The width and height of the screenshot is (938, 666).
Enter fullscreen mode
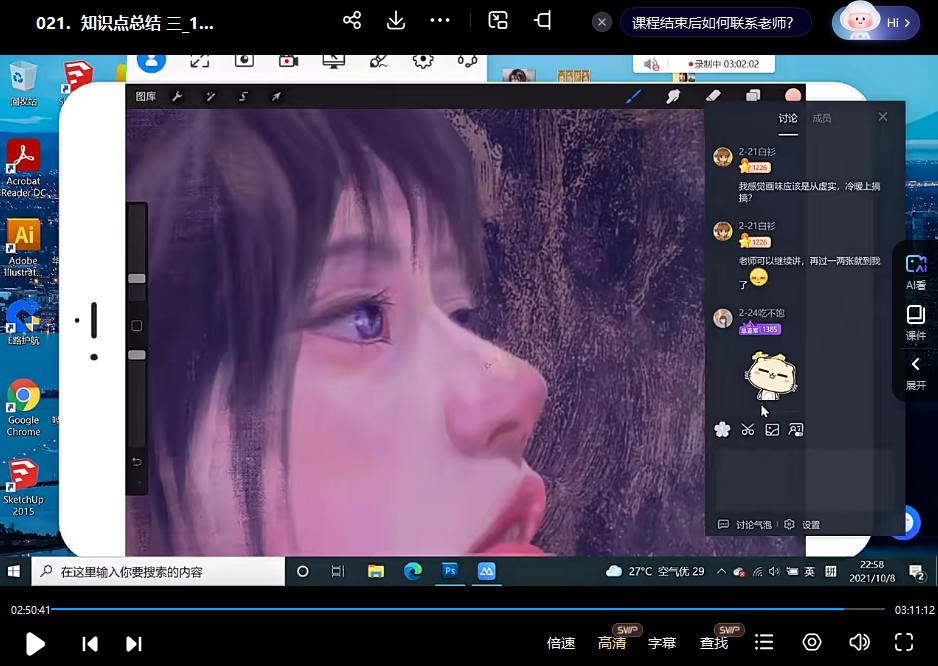(904, 643)
